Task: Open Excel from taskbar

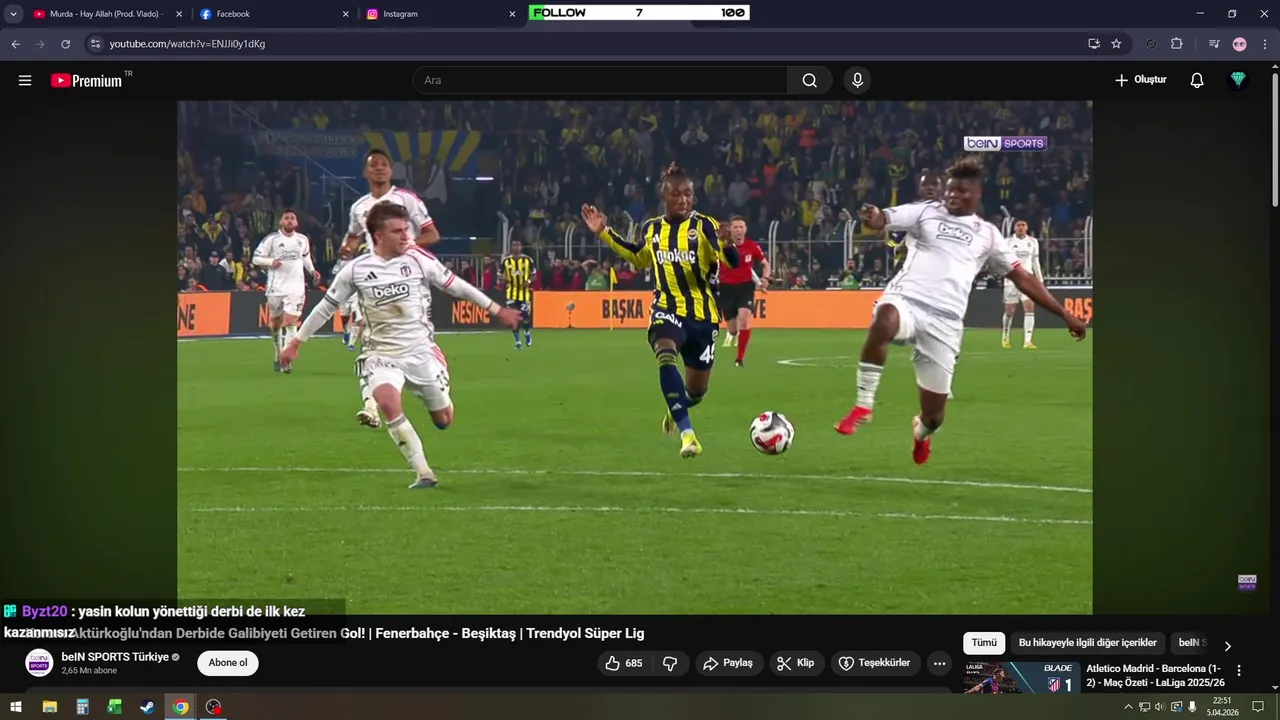Action: 115,707
